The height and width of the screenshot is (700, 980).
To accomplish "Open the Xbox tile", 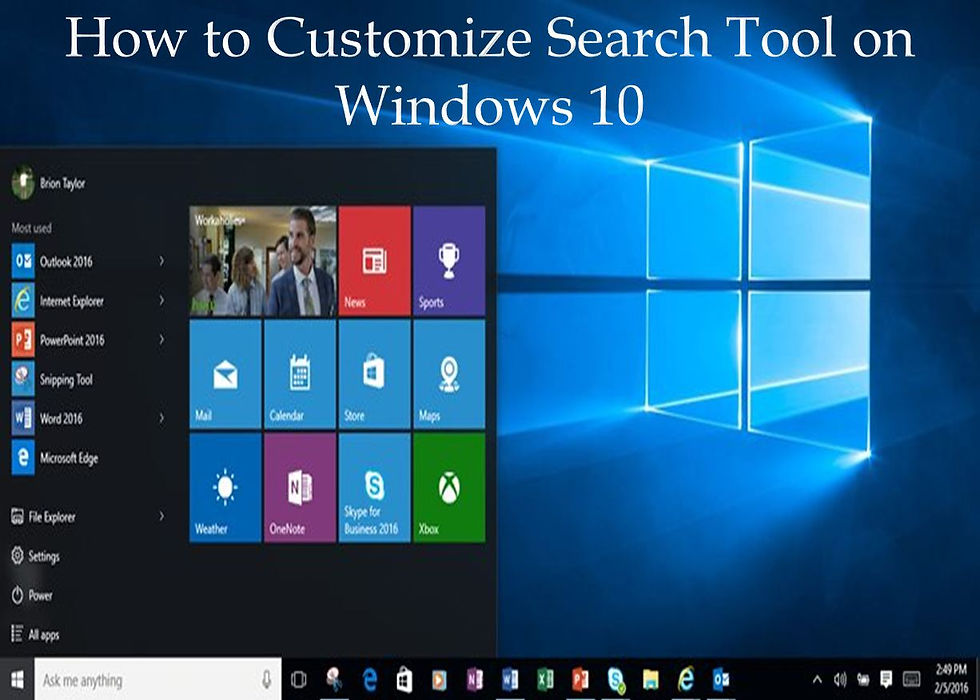I will 449,488.
